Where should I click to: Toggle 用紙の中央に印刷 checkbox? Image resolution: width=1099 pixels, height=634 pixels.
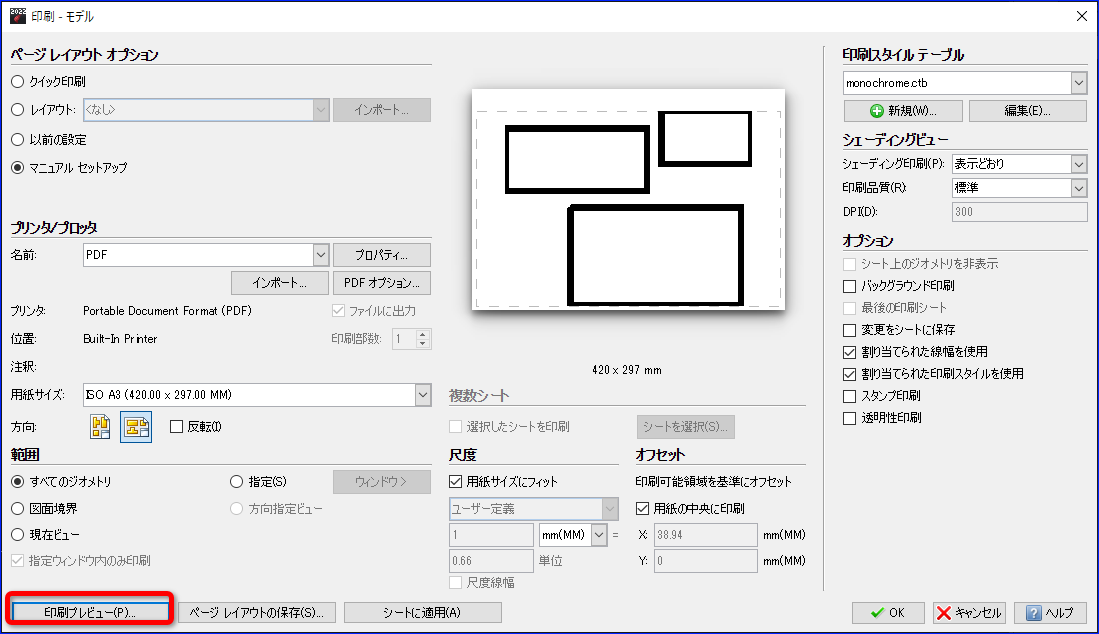coord(643,508)
